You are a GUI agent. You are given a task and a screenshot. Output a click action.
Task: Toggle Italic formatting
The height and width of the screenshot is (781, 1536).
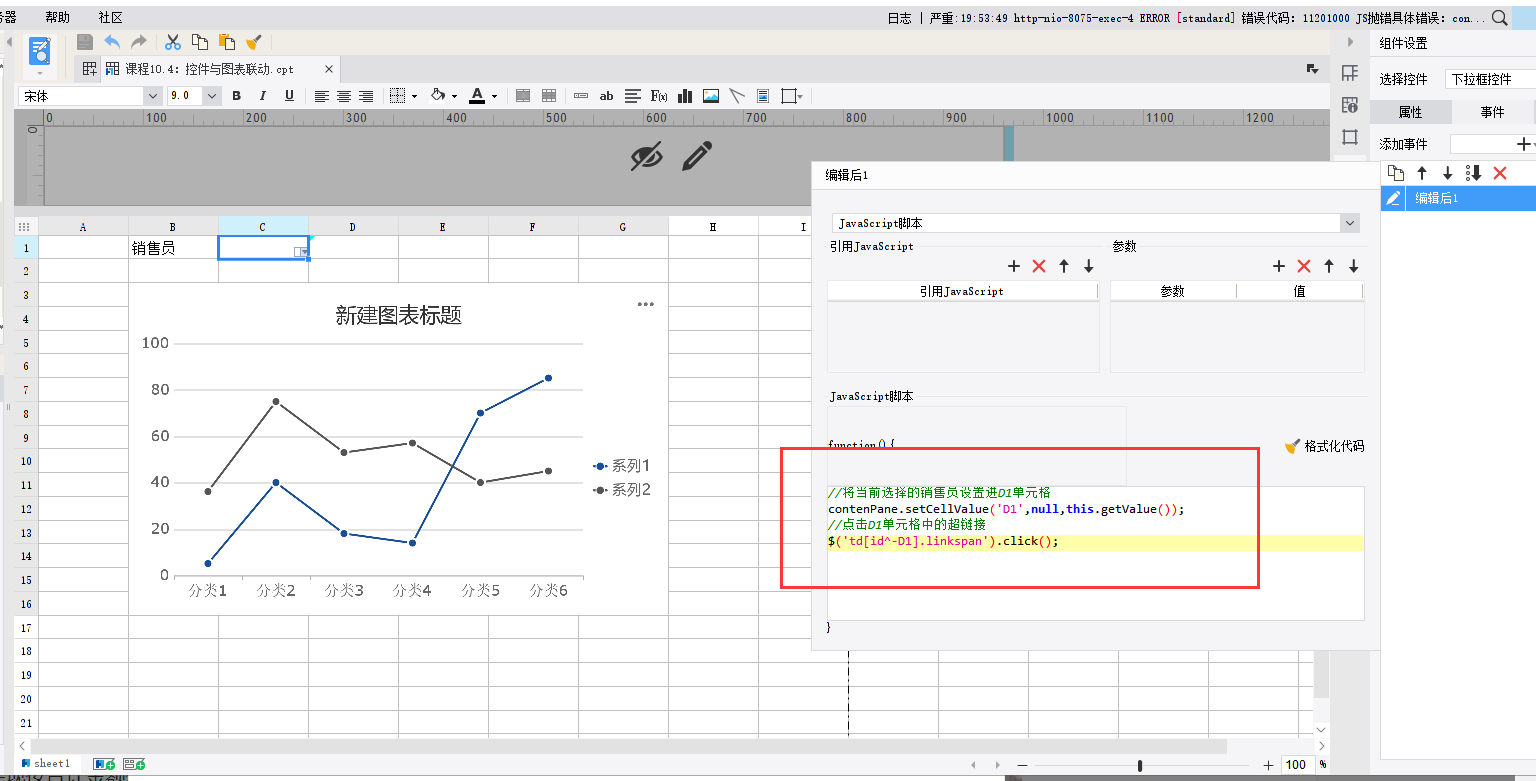(263, 96)
